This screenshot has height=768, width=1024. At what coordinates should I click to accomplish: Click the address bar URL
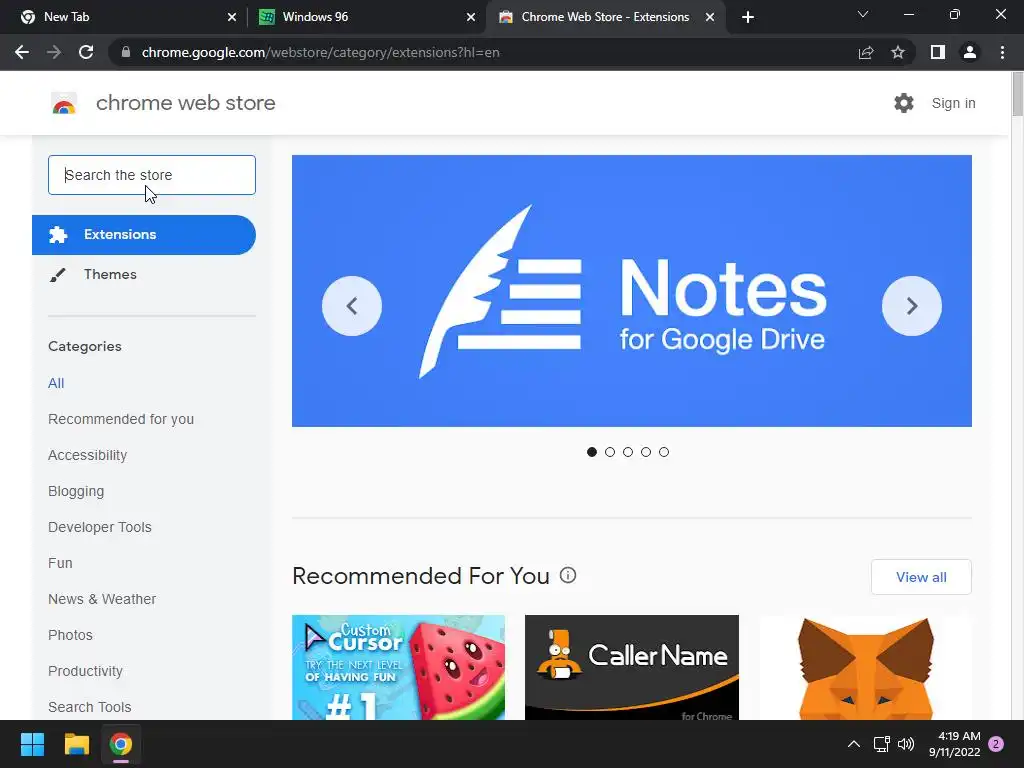click(321, 52)
